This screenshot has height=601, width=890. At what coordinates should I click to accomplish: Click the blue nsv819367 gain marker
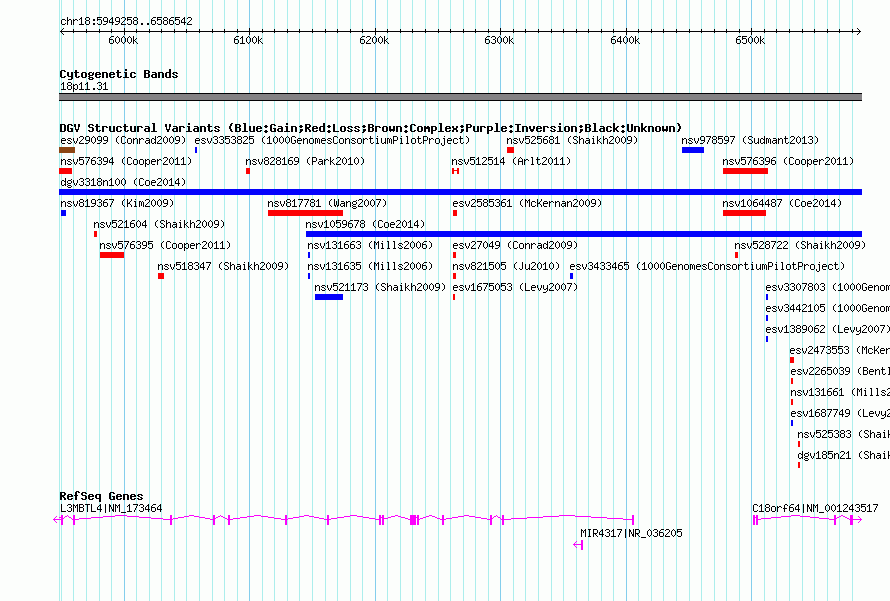pyautogui.click(x=64, y=213)
